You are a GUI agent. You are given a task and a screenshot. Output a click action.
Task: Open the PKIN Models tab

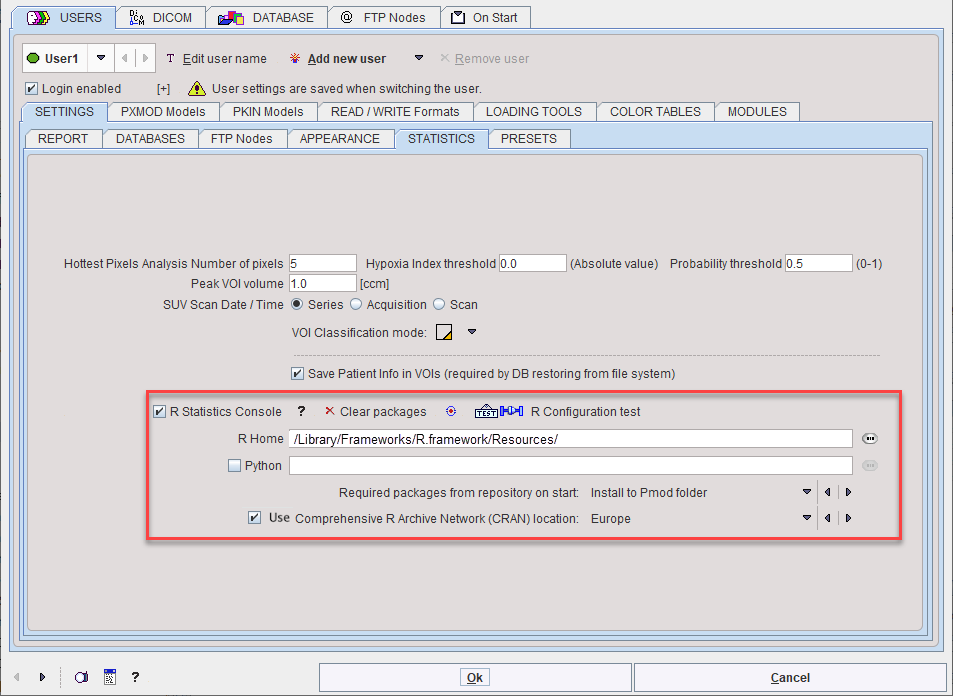(x=268, y=112)
